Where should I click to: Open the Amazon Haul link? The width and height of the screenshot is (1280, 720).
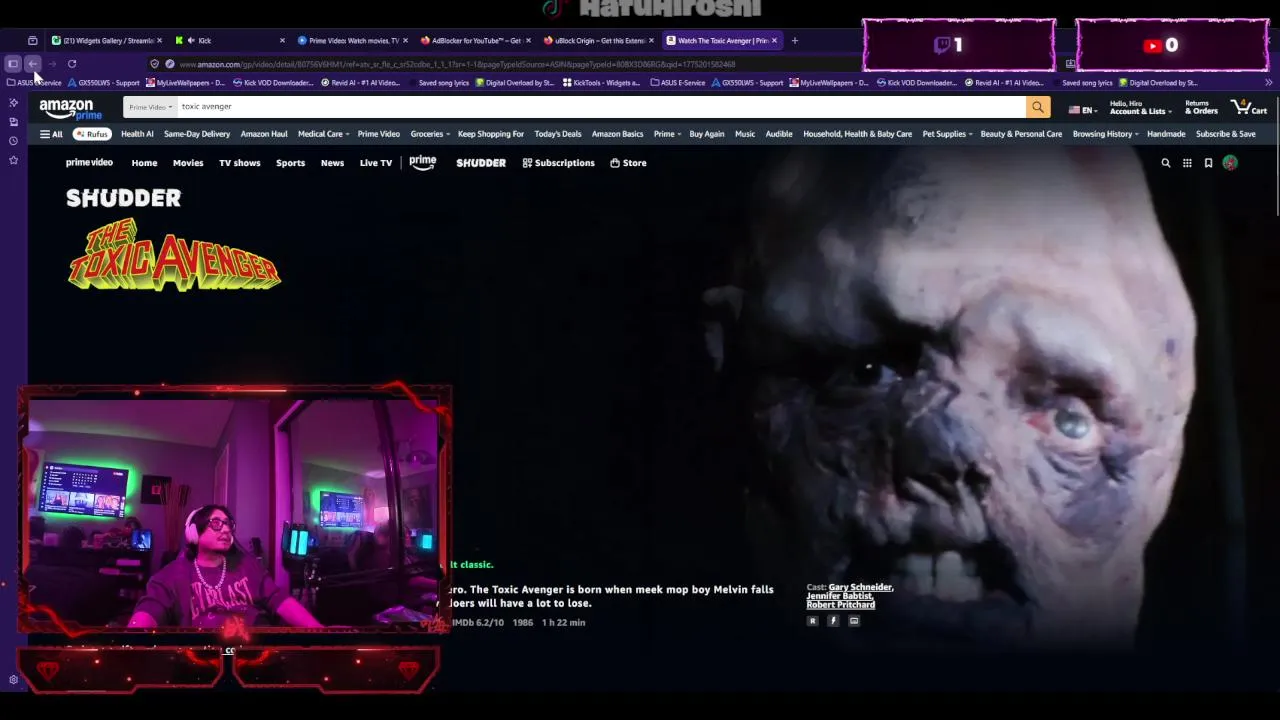pos(264,134)
